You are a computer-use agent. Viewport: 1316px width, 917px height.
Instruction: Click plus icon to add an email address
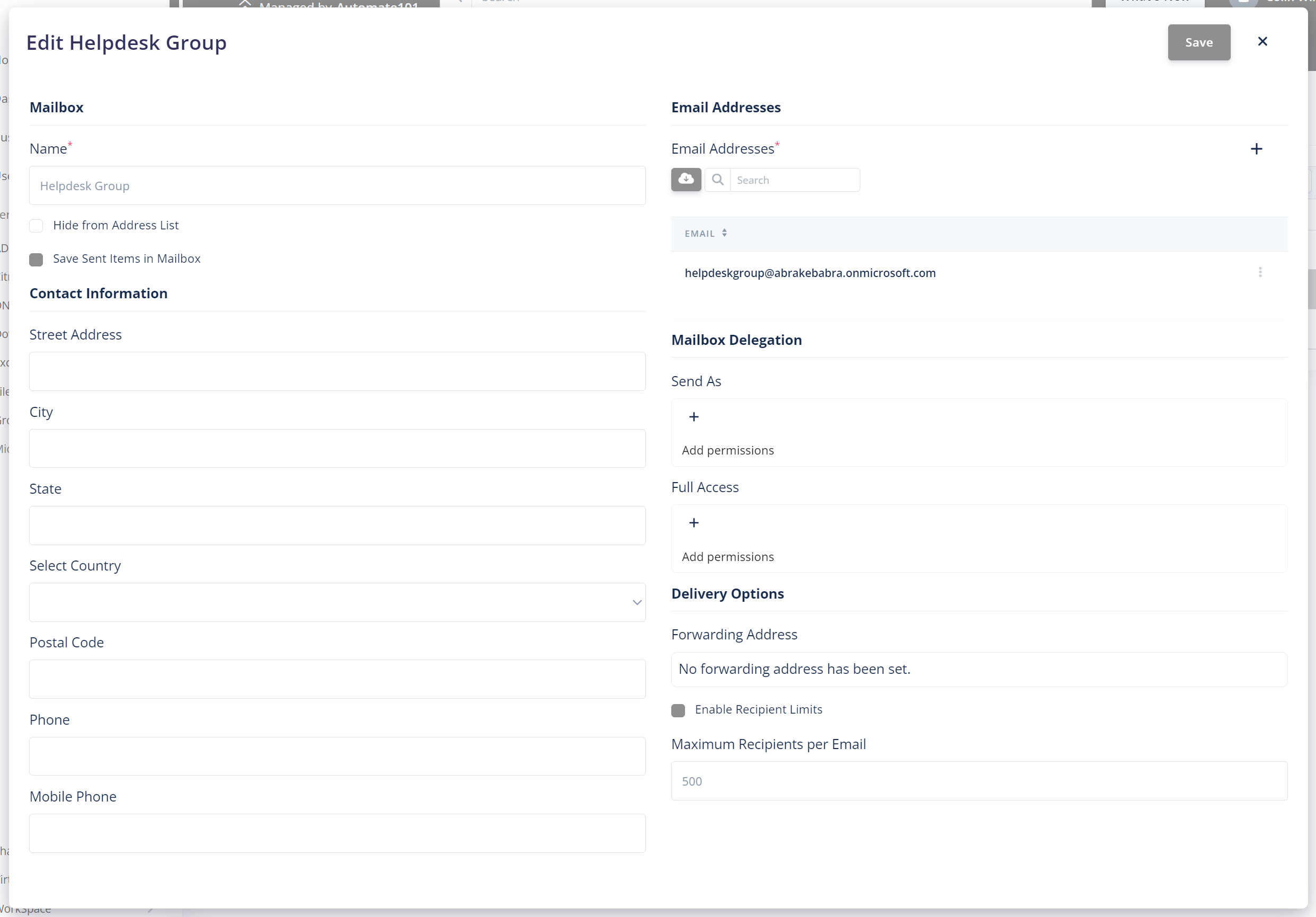(x=1256, y=149)
